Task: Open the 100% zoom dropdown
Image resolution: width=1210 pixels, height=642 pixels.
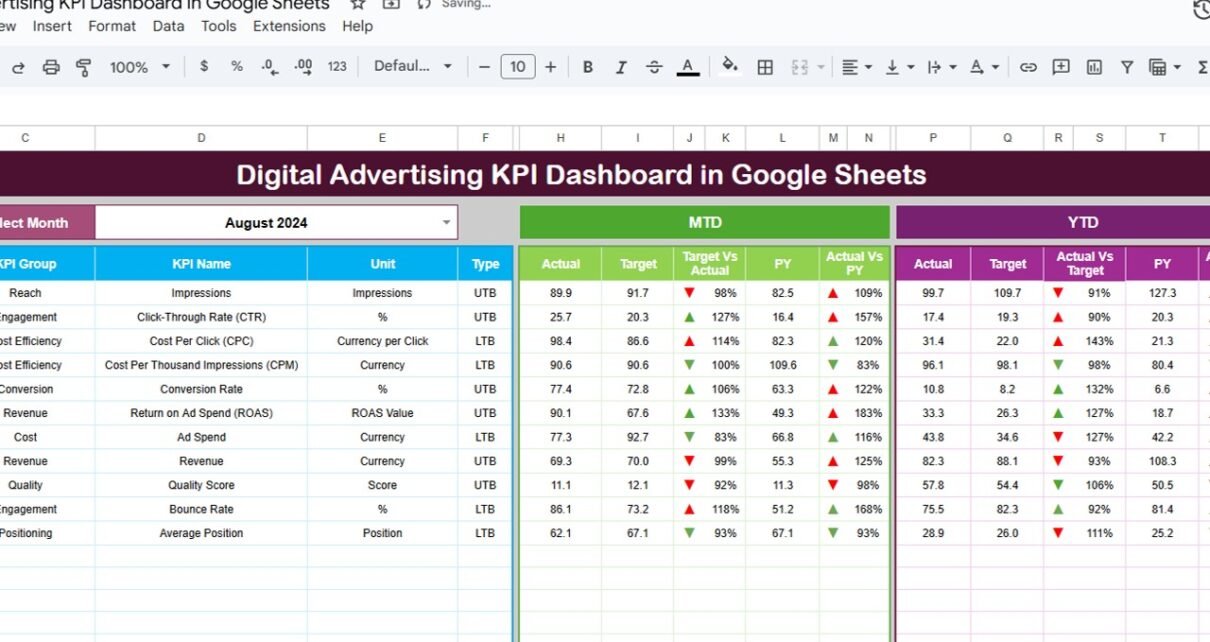Action: tap(140, 67)
